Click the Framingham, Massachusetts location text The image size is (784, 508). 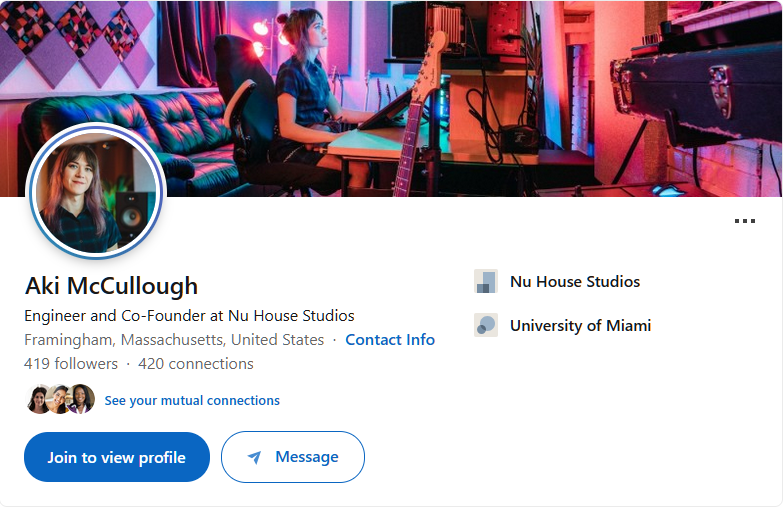(174, 340)
